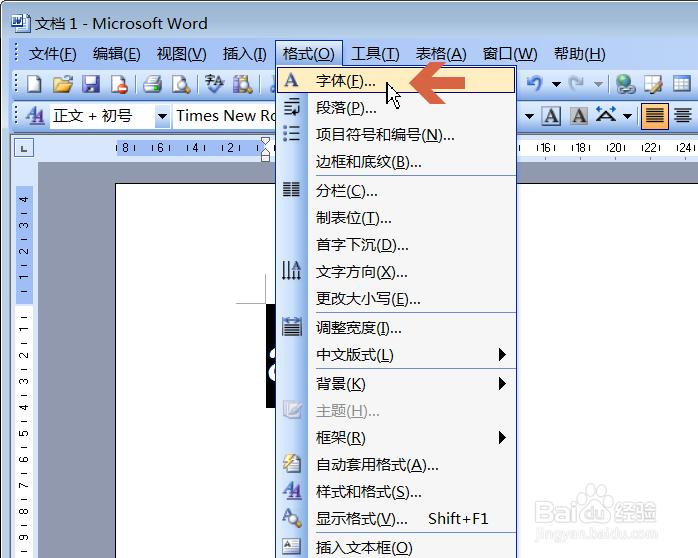
Task: Click the greyed Redo arrow
Action: (x=577, y=83)
